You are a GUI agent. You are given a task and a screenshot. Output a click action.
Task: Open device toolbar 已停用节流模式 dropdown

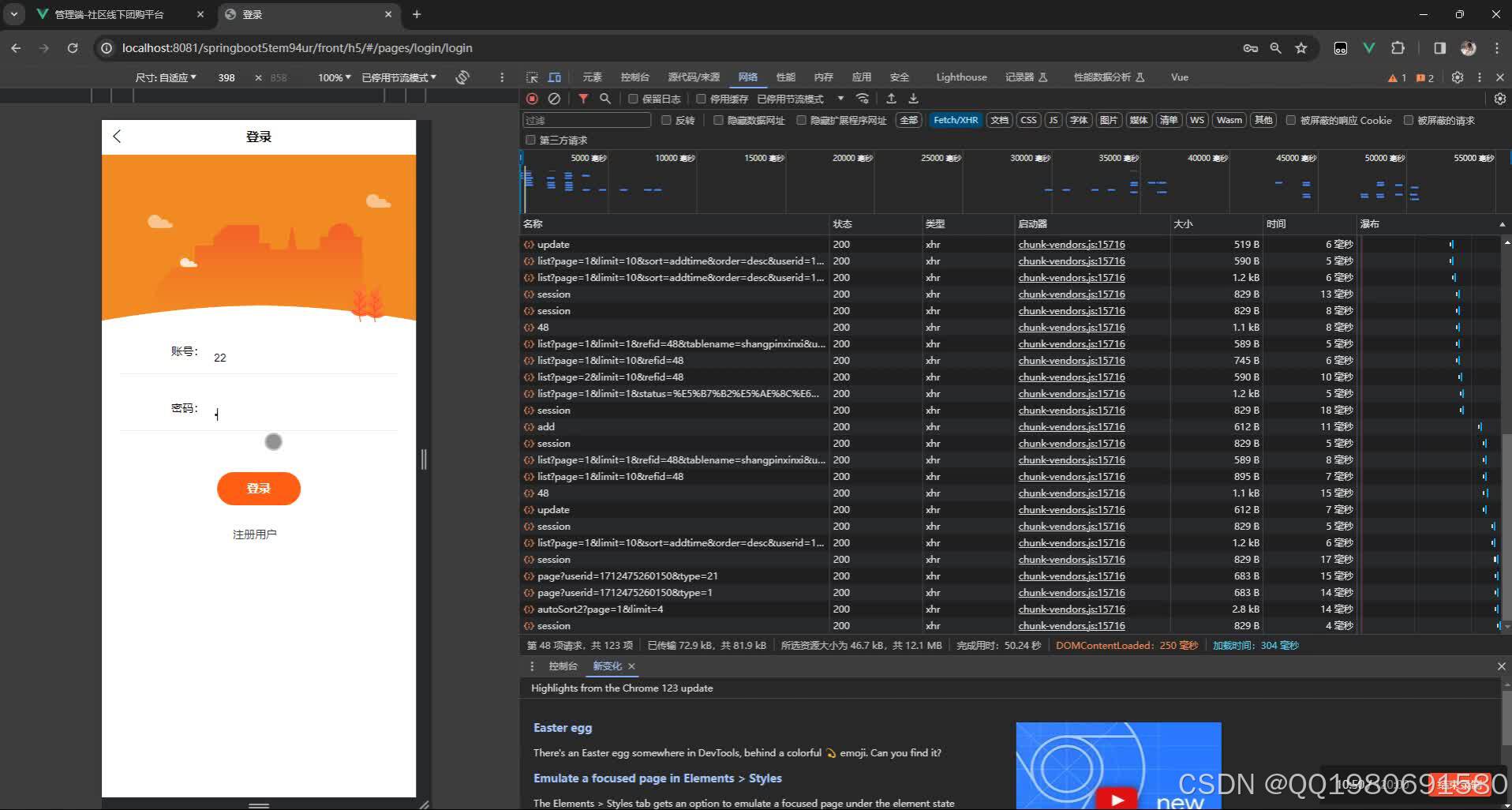pos(399,77)
